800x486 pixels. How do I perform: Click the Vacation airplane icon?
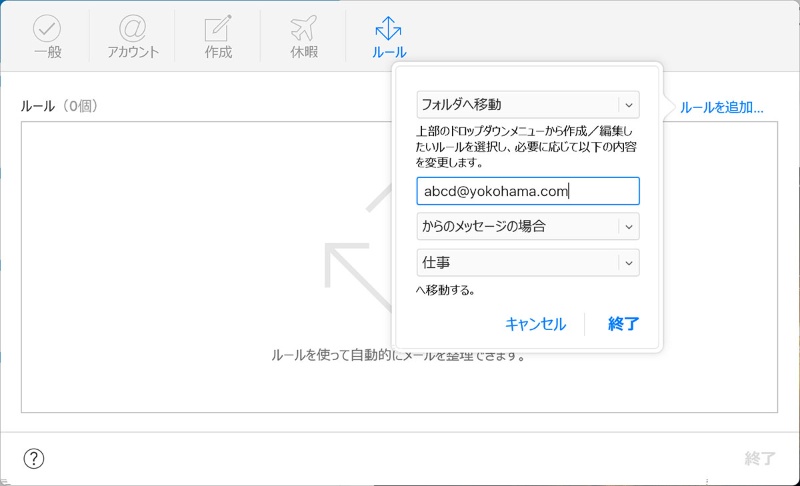[x=303, y=28]
